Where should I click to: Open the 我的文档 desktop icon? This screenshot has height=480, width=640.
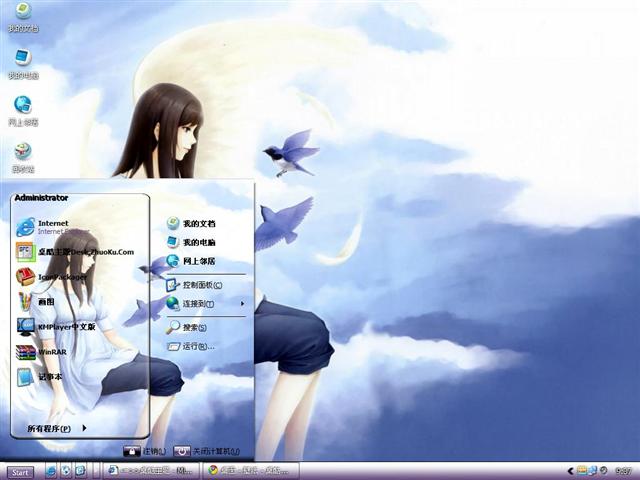pyautogui.click(x=23, y=17)
